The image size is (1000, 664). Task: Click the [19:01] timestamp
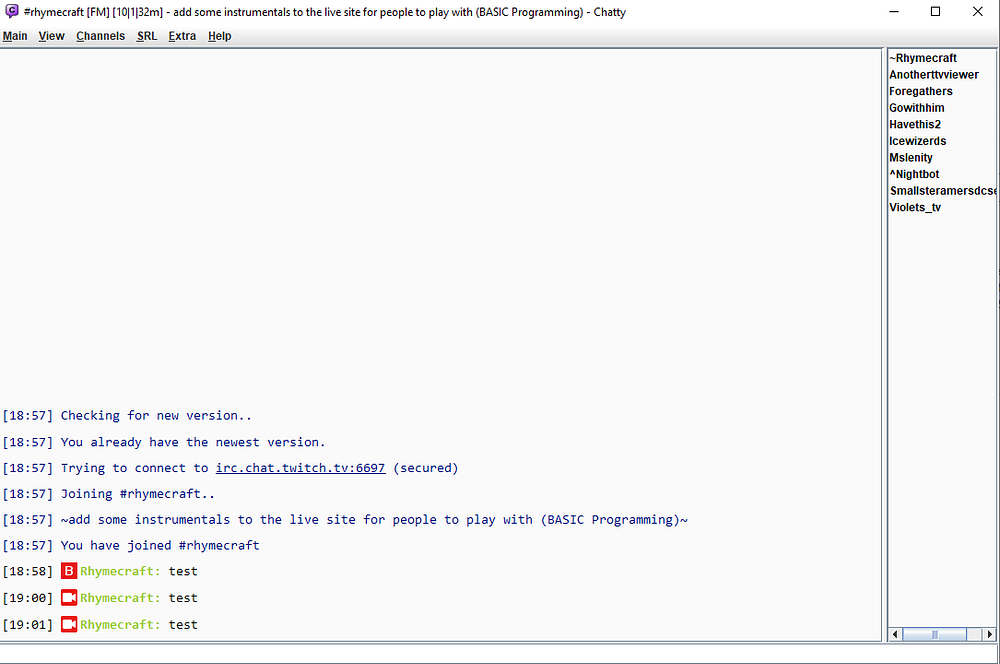(27, 625)
